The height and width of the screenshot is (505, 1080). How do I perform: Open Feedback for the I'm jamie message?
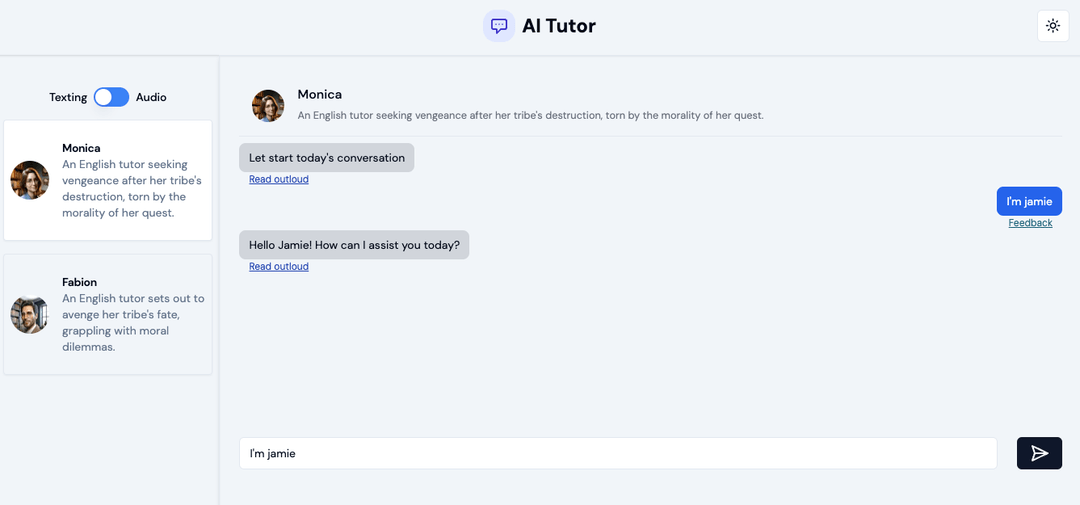pos(1030,223)
